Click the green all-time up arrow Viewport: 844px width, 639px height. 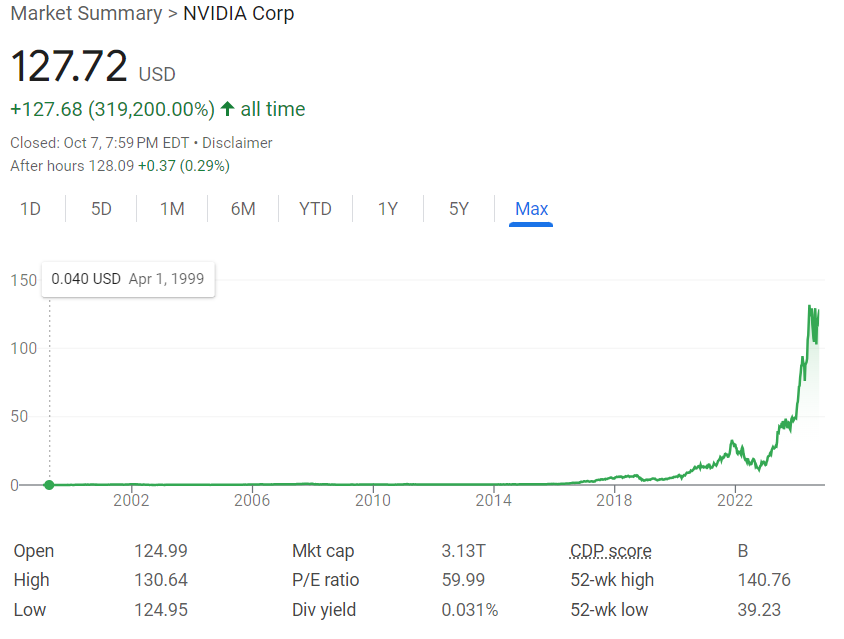[x=227, y=109]
